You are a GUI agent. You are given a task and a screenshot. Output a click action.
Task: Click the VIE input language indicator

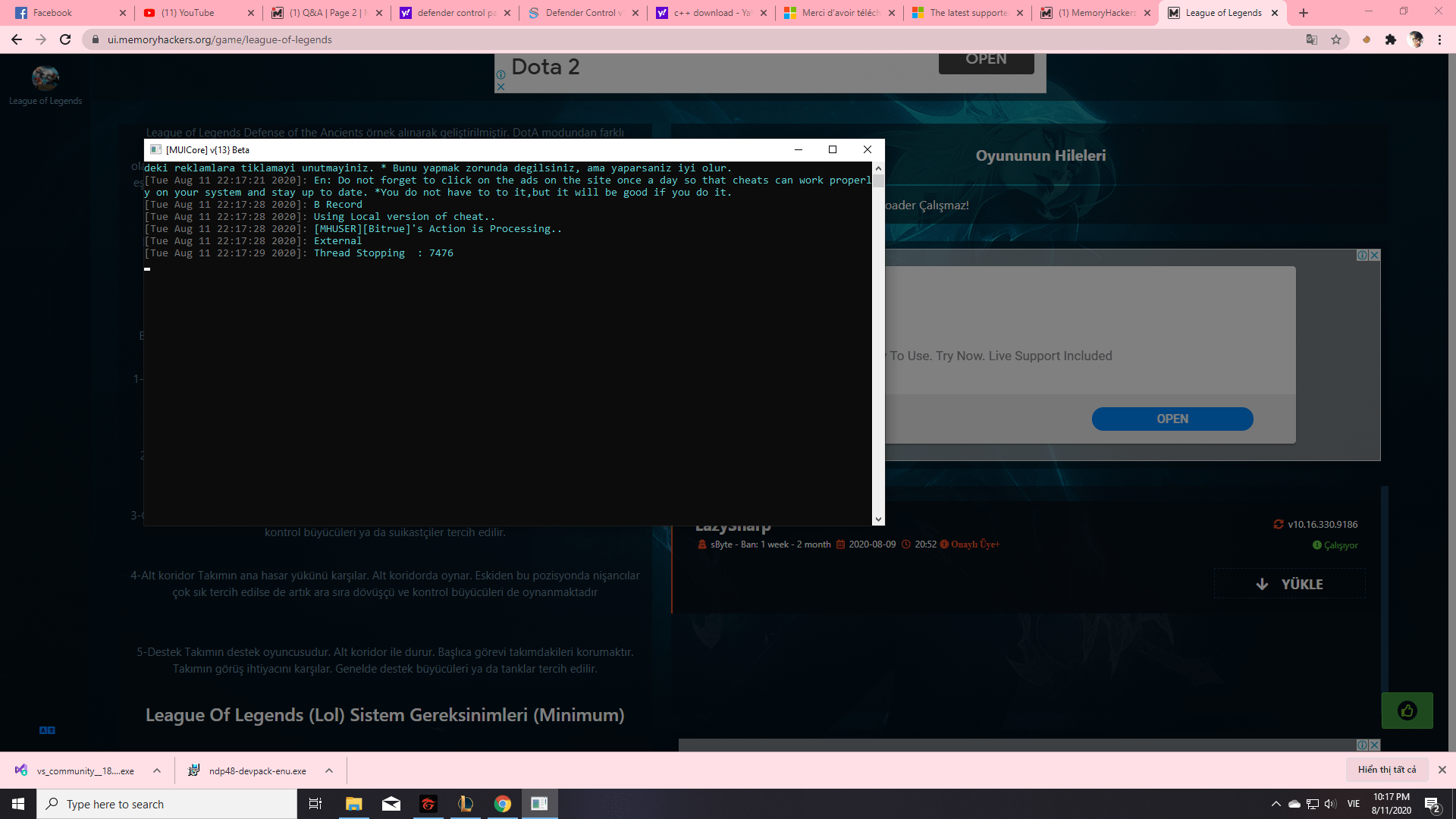point(1354,804)
